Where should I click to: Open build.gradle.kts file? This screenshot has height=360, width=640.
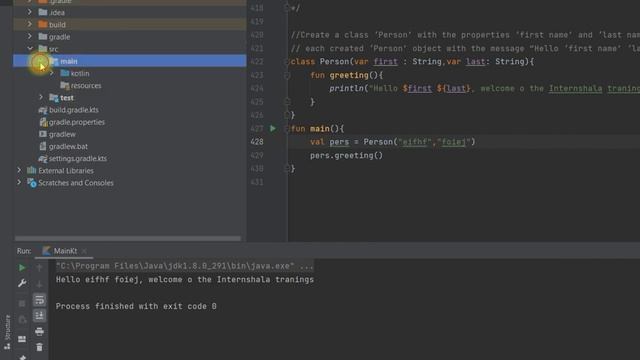[73, 110]
